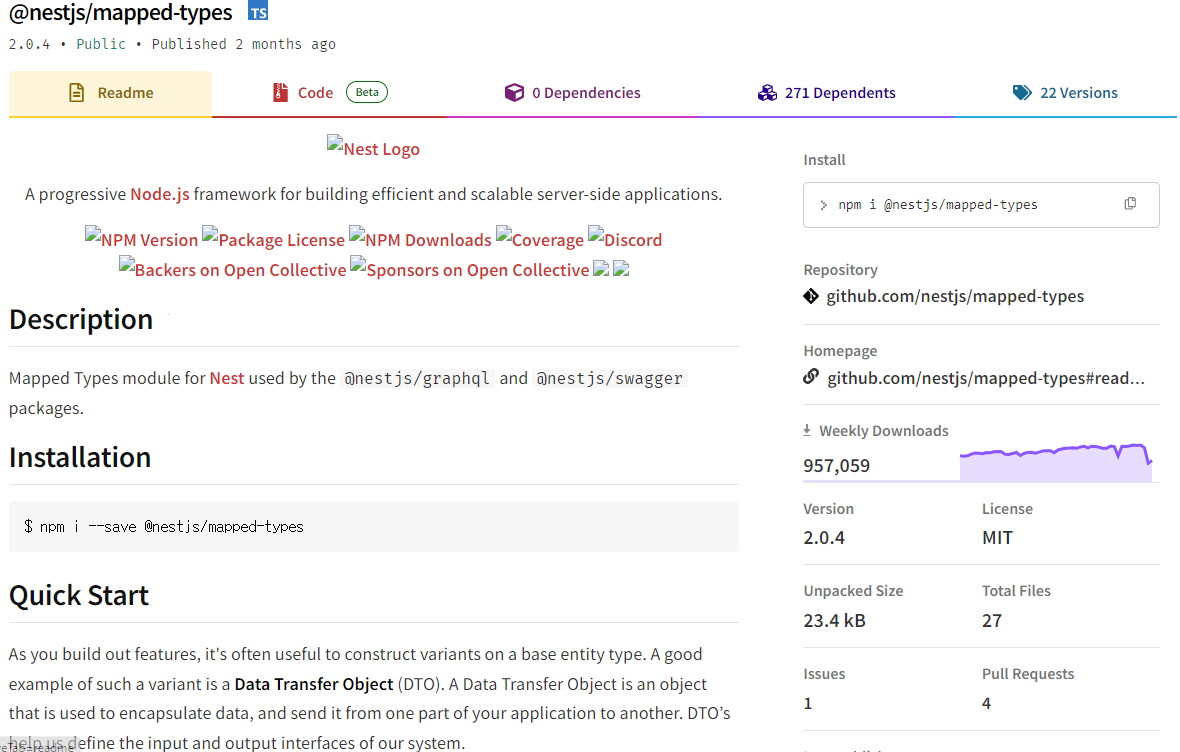Click the NPM Downloads badge

point(420,239)
